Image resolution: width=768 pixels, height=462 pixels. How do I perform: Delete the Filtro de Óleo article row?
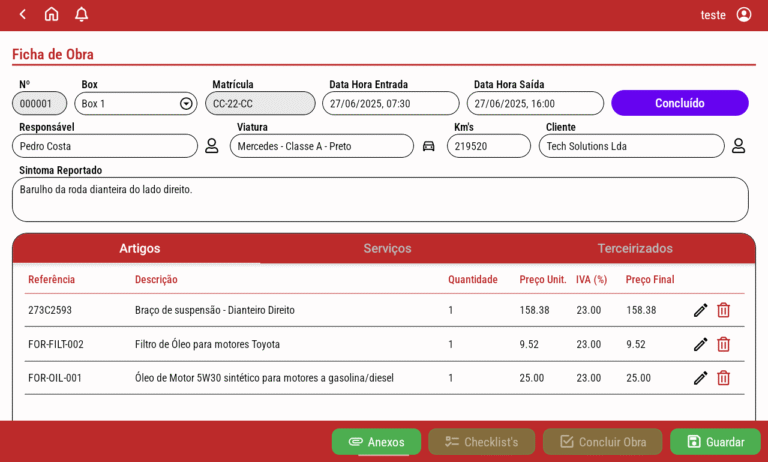(723, 344)
